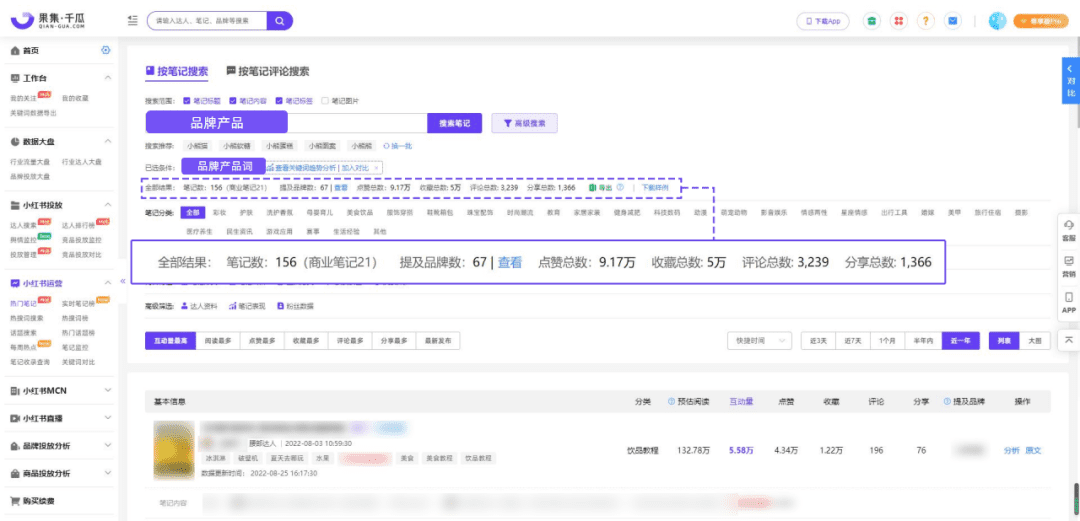Sort by 点赞最多

(x=262, y=341)
